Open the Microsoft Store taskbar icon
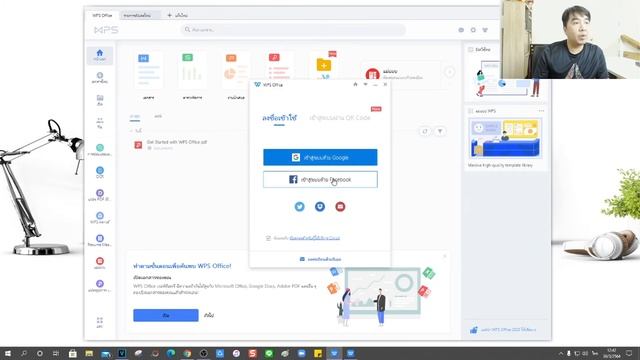 click(73, 353)
